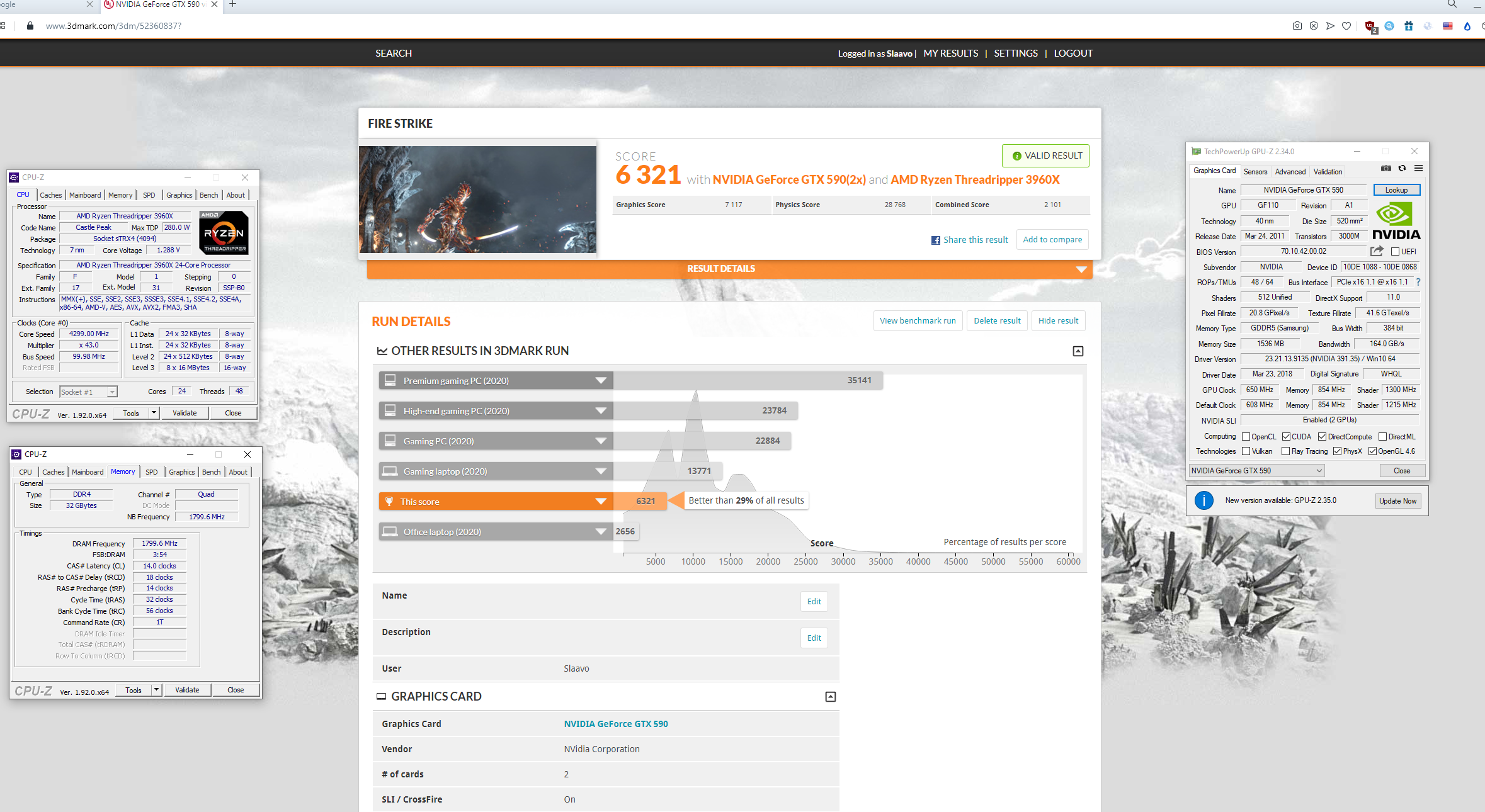Click the blue info icon in GPU-Z update notice
1485x812 pixels.
click(1203, 500)
